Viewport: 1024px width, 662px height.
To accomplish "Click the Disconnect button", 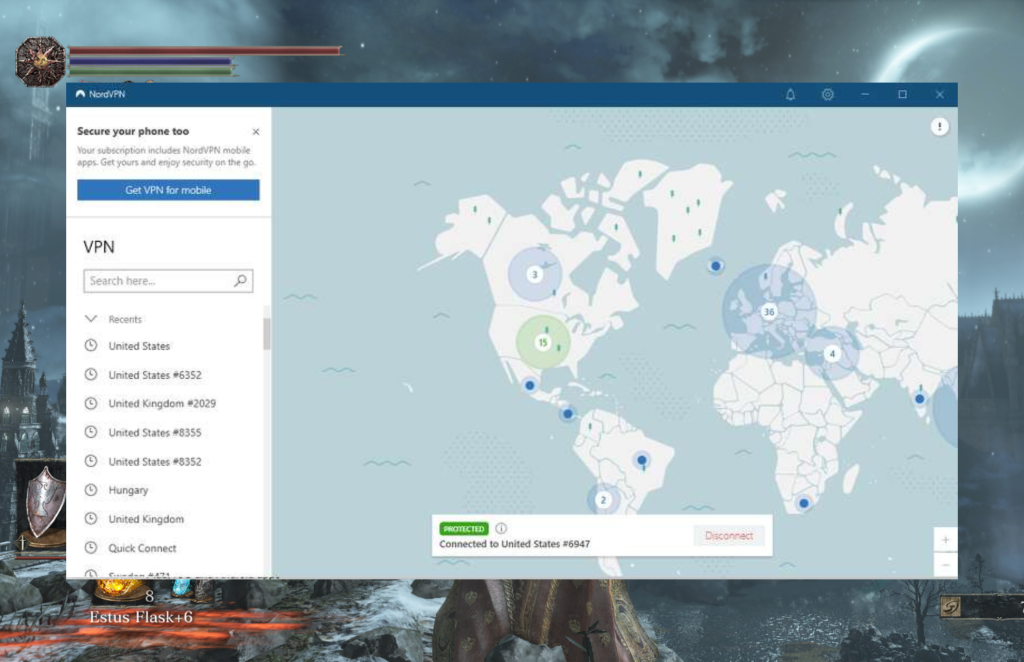I will pos(728,536).
